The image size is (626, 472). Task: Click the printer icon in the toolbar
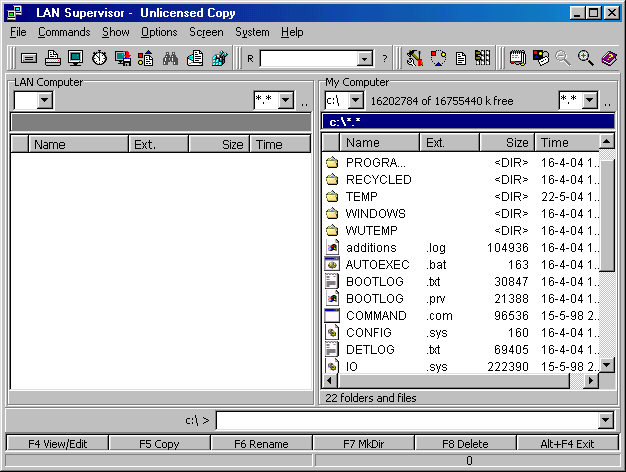(53, 59)
